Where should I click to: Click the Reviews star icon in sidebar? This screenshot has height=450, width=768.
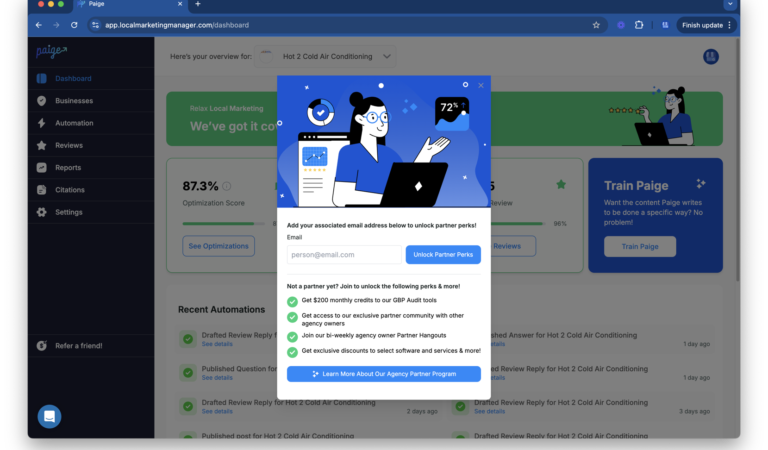coord(42,145)
